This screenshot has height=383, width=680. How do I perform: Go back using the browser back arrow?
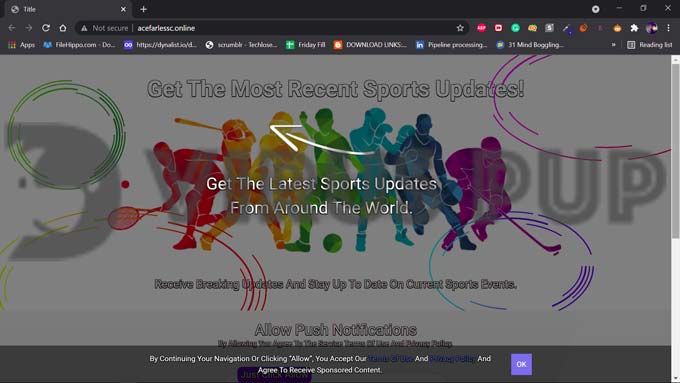[12, 28]
